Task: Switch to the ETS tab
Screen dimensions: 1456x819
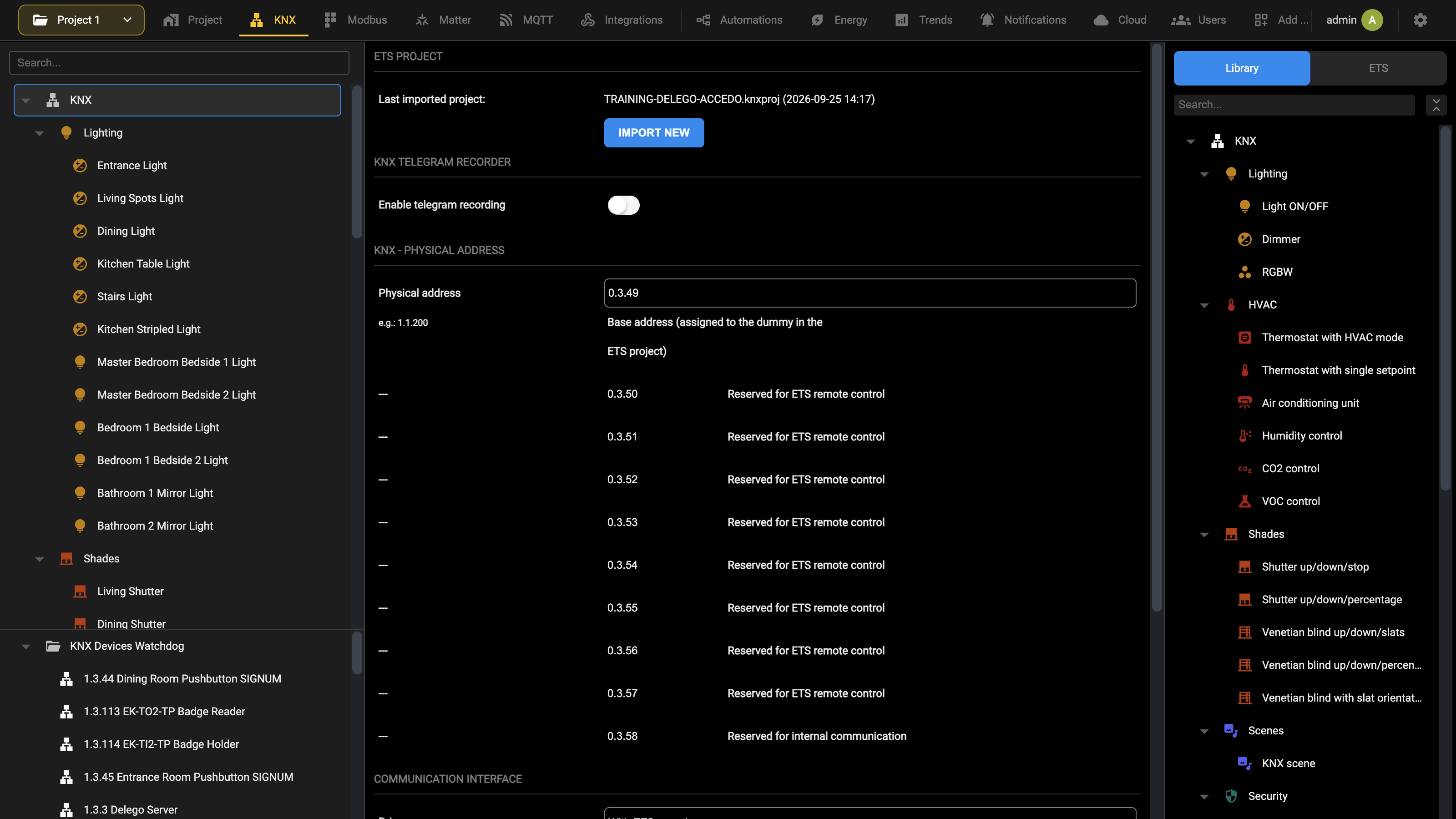Action: 1378,68
